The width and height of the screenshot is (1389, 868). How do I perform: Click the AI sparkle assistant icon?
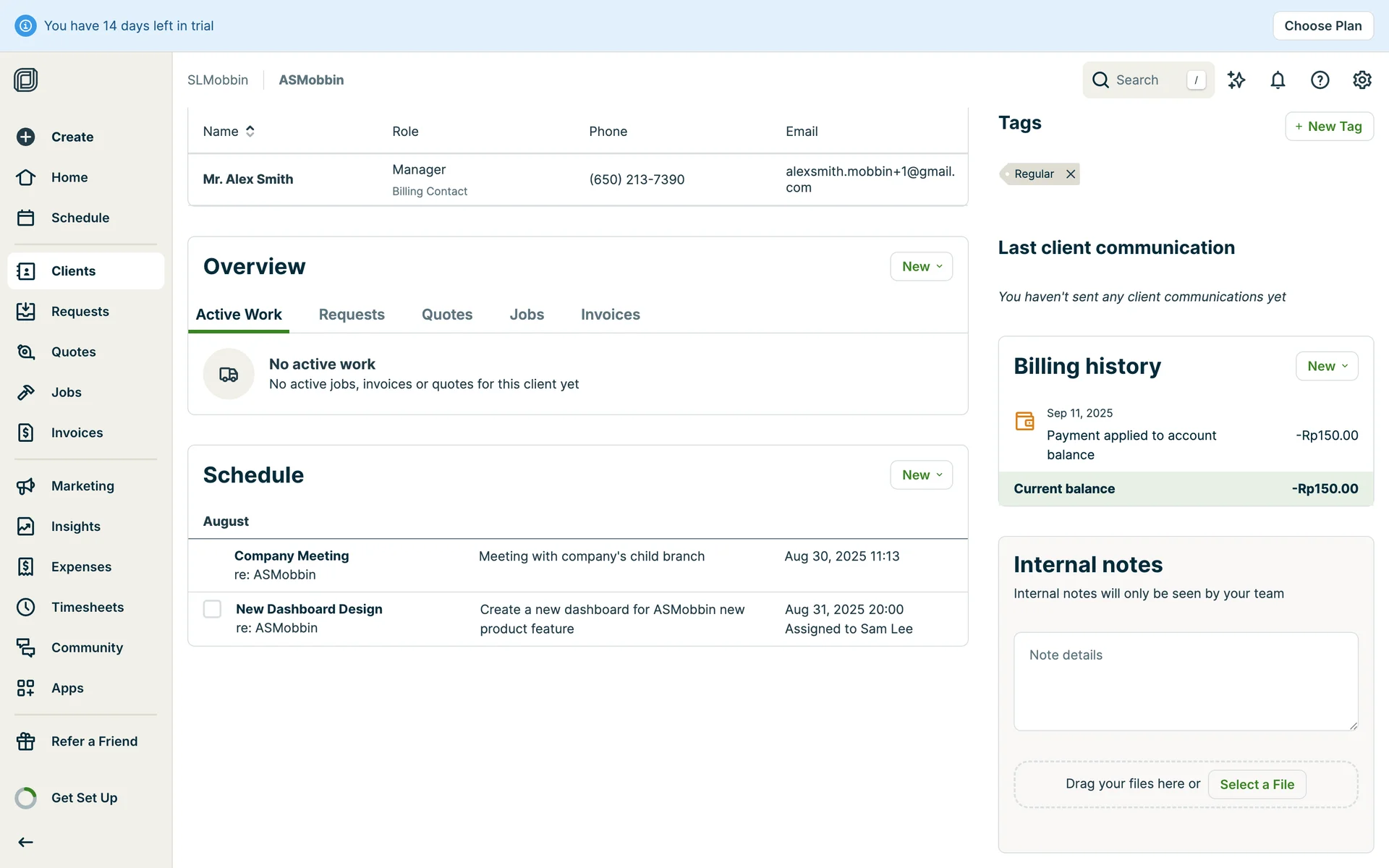pos(1236,80)
